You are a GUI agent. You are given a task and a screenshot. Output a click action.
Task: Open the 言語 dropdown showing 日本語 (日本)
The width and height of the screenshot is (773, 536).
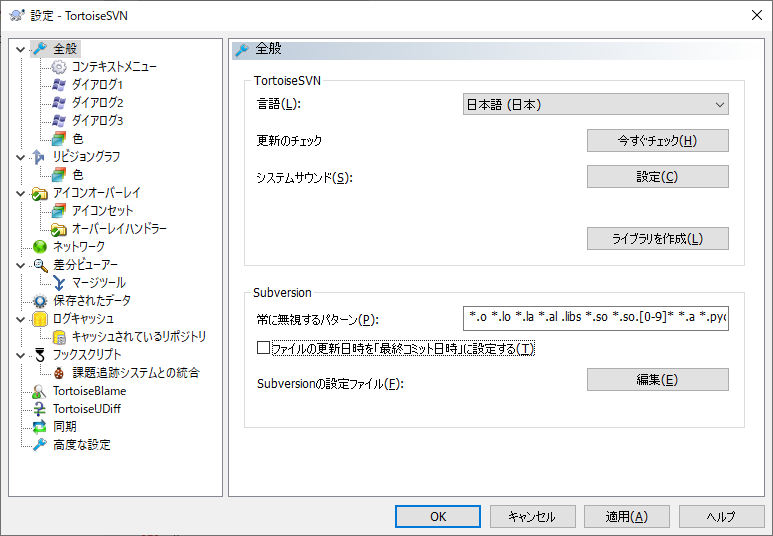click(596, 105)
